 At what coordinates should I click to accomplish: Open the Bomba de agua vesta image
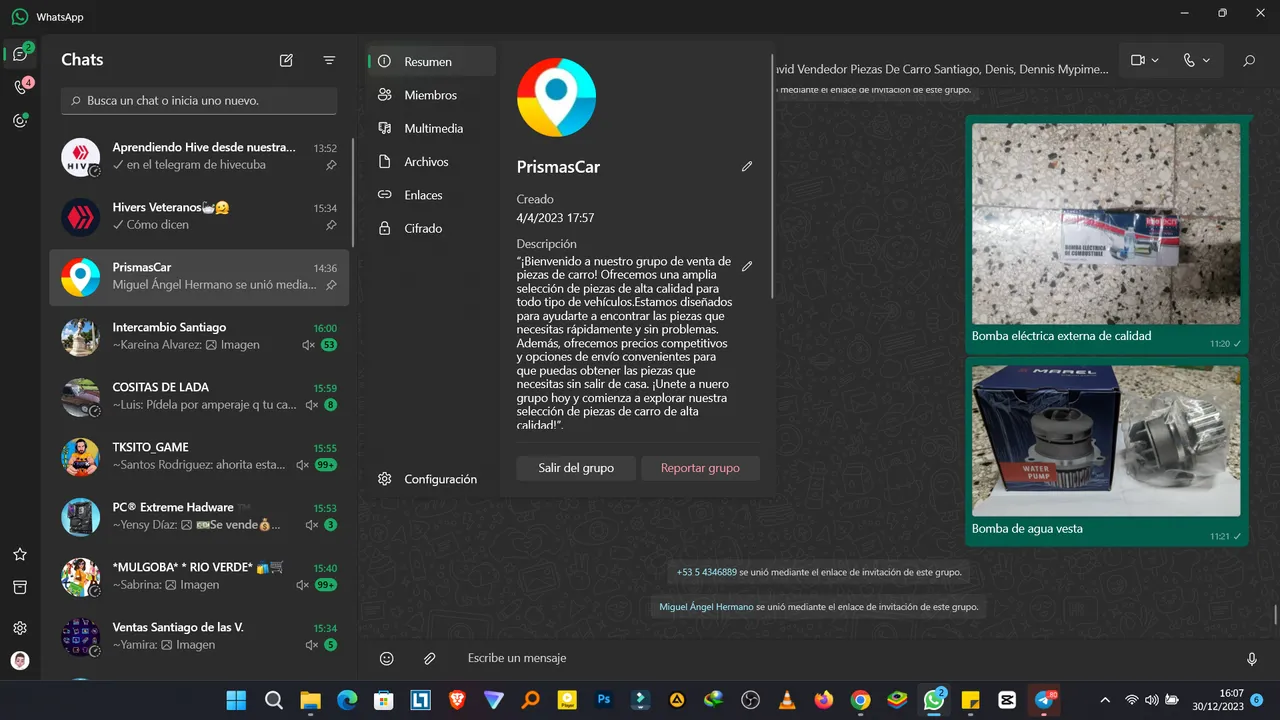tap(1106, 440)
